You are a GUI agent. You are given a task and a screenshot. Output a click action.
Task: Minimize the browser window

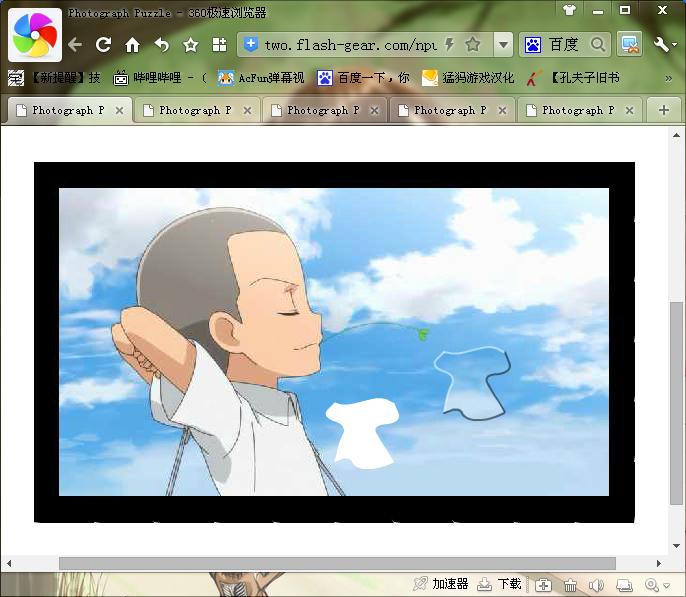tap(598, 11)
